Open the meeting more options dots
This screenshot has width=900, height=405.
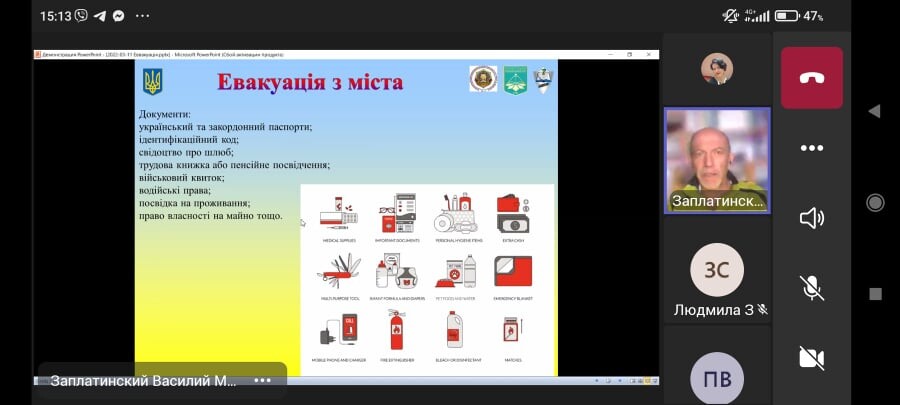pos(812,148)
